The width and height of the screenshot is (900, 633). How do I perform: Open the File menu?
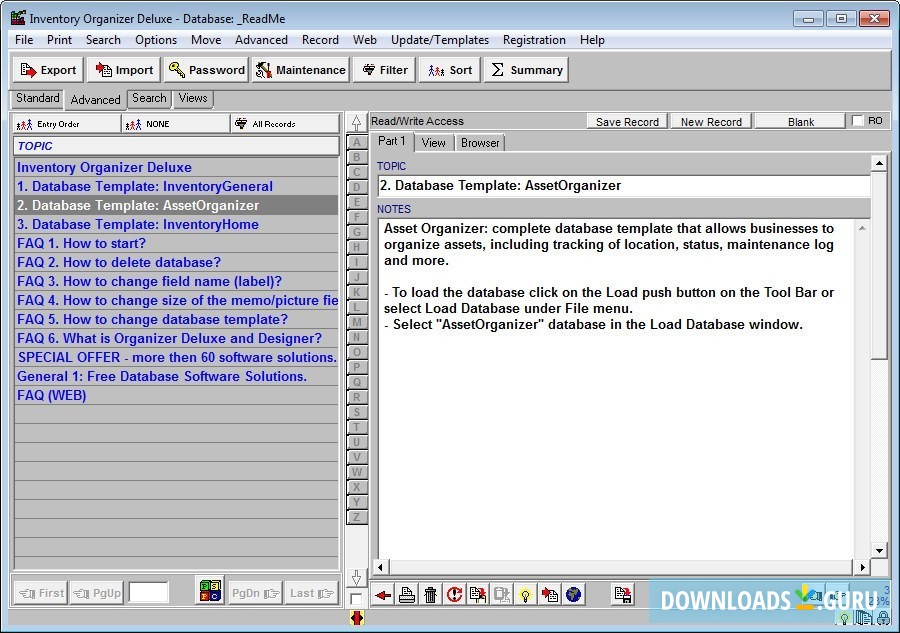pyautogui.click(x=24, y=40)
